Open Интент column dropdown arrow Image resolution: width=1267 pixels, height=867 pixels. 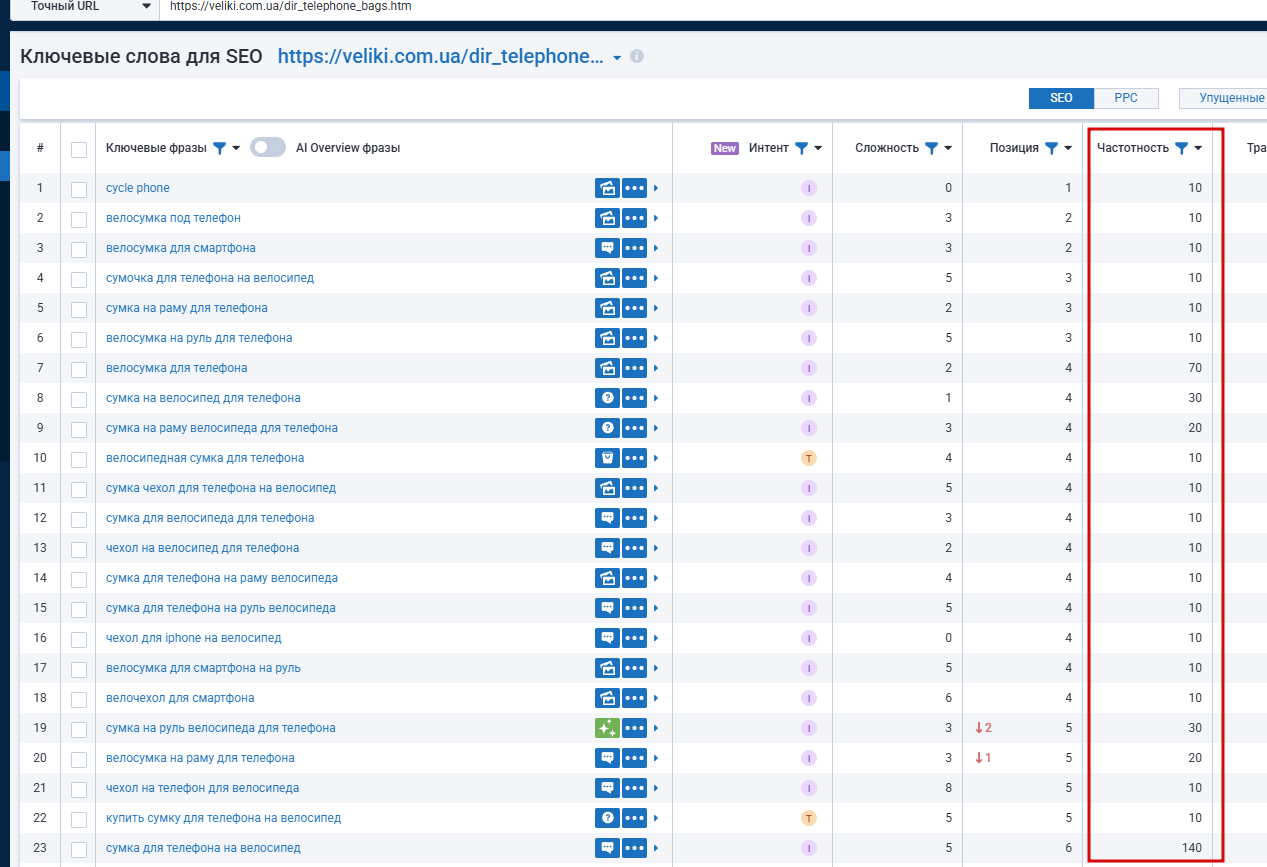tap(818, 148)
